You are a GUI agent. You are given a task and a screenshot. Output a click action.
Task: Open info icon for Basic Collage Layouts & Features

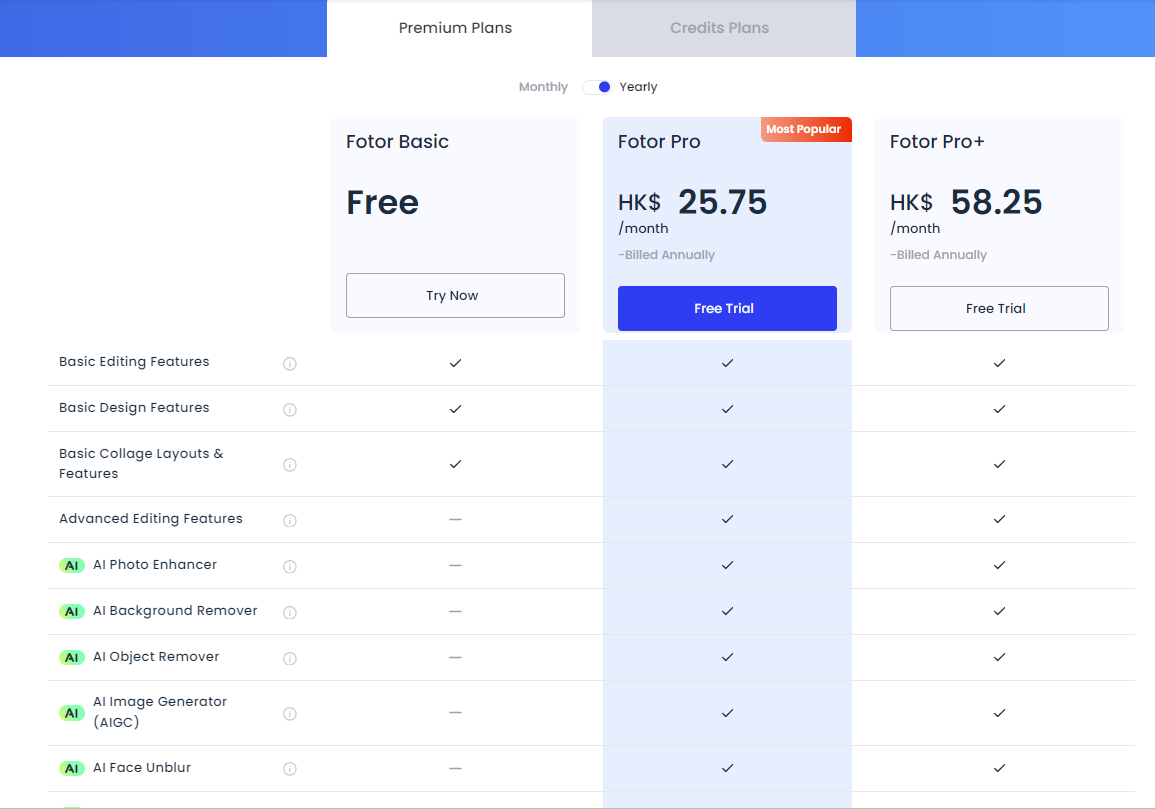(289, 465)
